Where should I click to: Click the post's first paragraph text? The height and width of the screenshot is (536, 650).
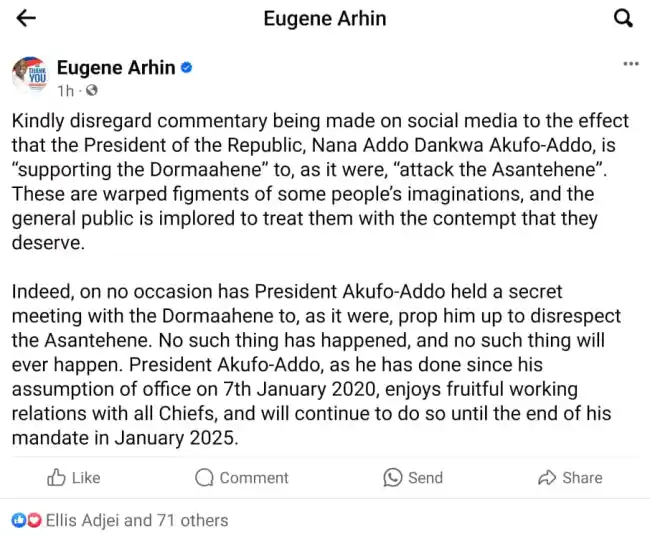(320, 182)
